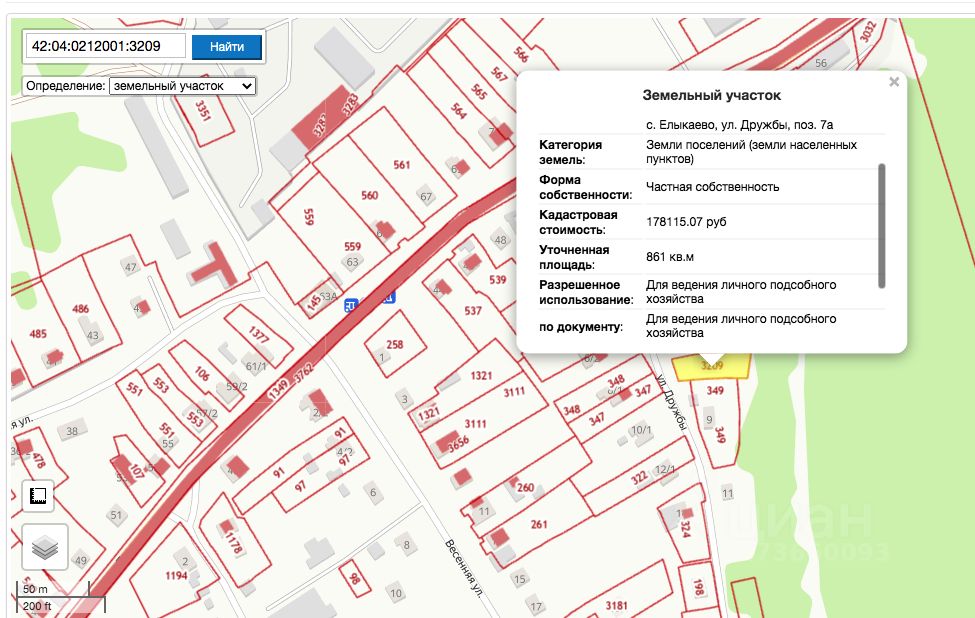Click parcel label 107
This screenshot has height=618, width=975.
(136, 471)
